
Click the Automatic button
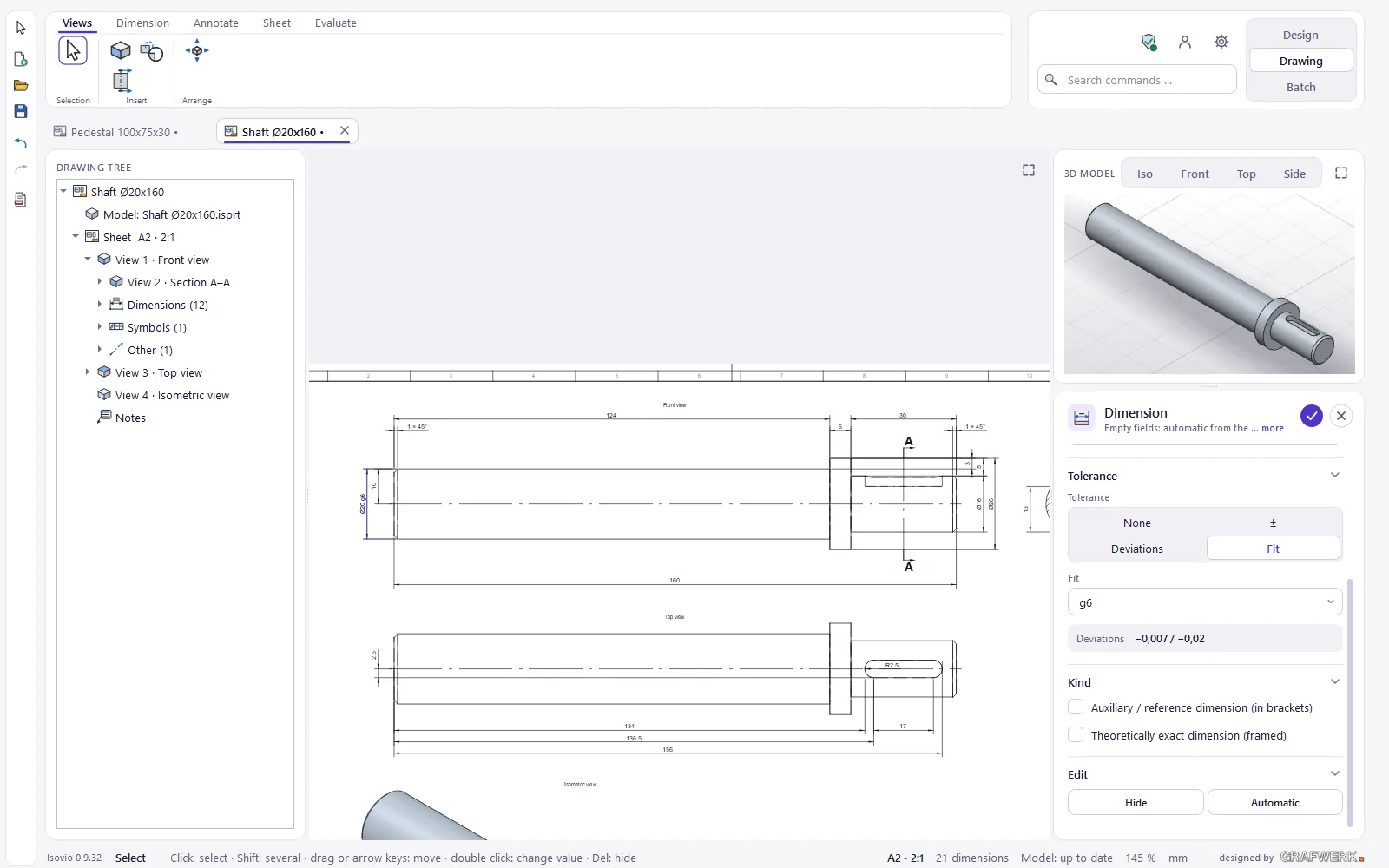pos(1274,803)
